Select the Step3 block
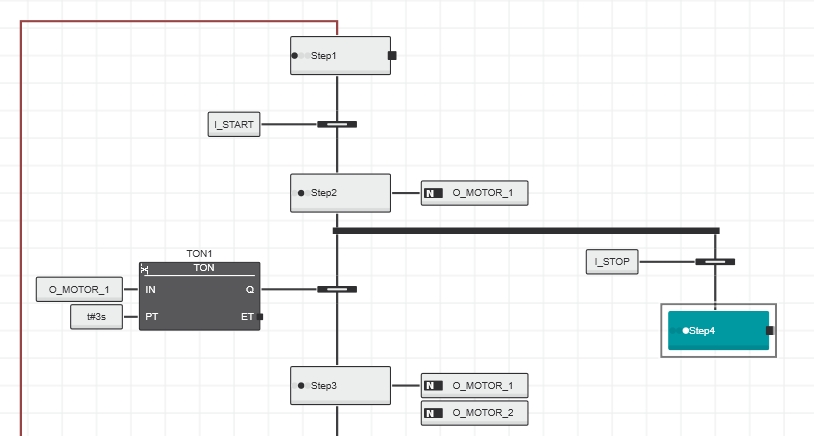The height and width of the screenshot is (436, 814). (340, 385)
